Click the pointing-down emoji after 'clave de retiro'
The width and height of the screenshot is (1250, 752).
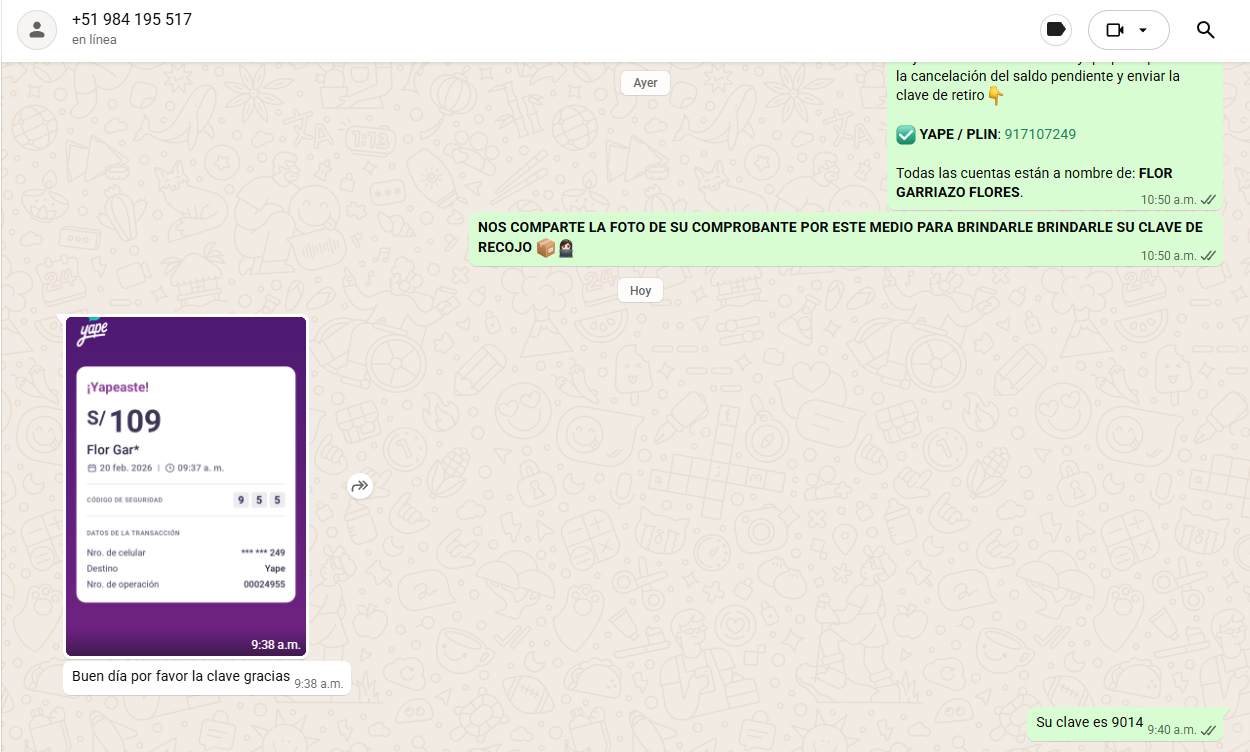click(995, 96)
